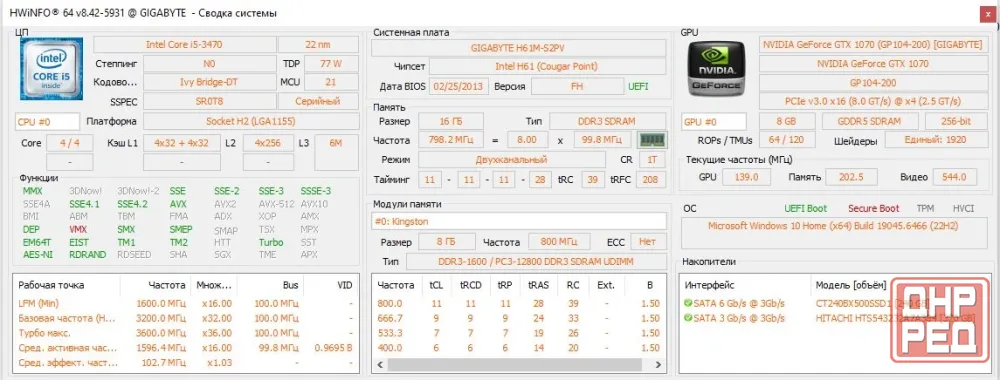1000x380 pixels.
Task: Click the UEFI Boot indicator
Action: (x=805, y=208)
